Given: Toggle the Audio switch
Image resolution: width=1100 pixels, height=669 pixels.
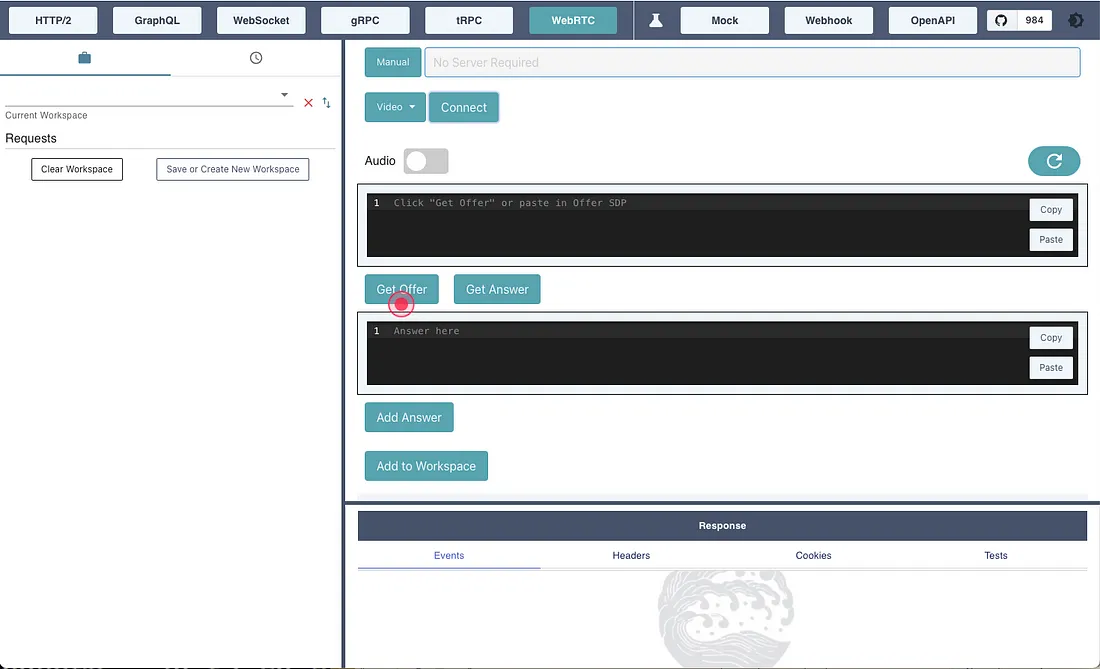Looking at the screenshot, I should click(x=425, y=161).
